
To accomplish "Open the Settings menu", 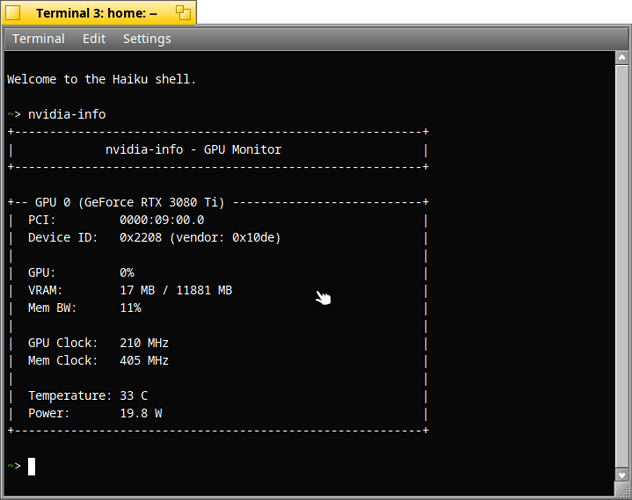I will 147,39.
